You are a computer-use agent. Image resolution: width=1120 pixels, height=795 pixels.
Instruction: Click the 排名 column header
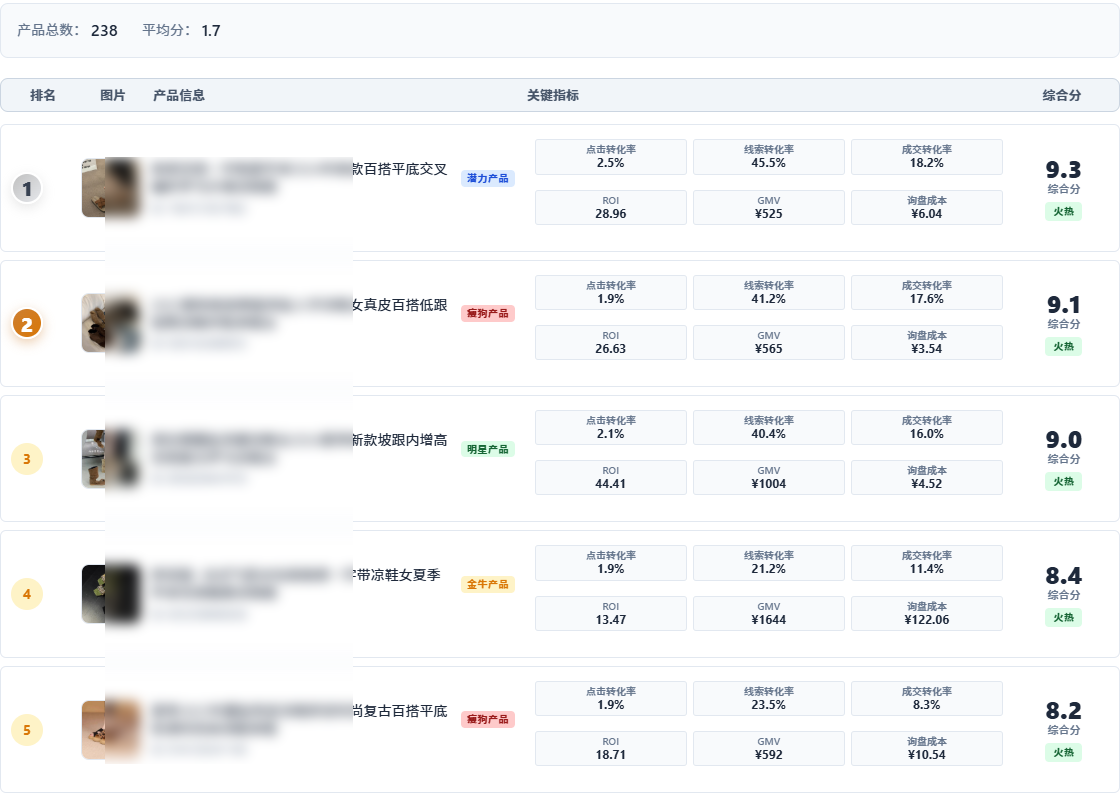pyautogui.click(x=43, y=96)
